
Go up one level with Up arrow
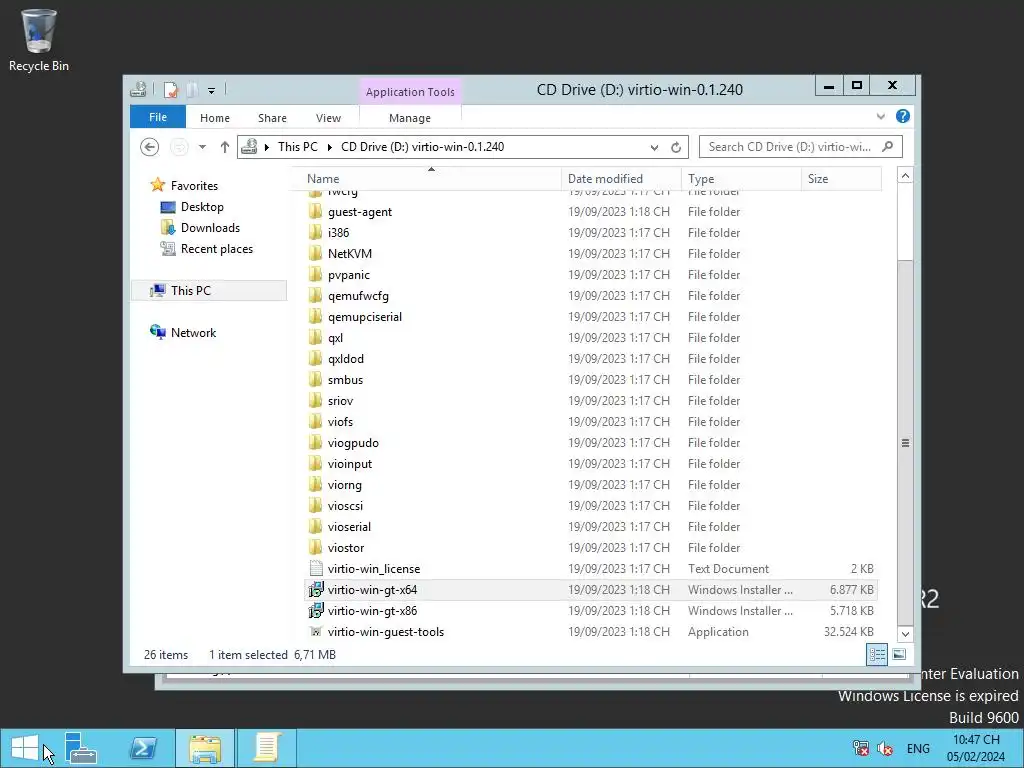tap(225, 147)
